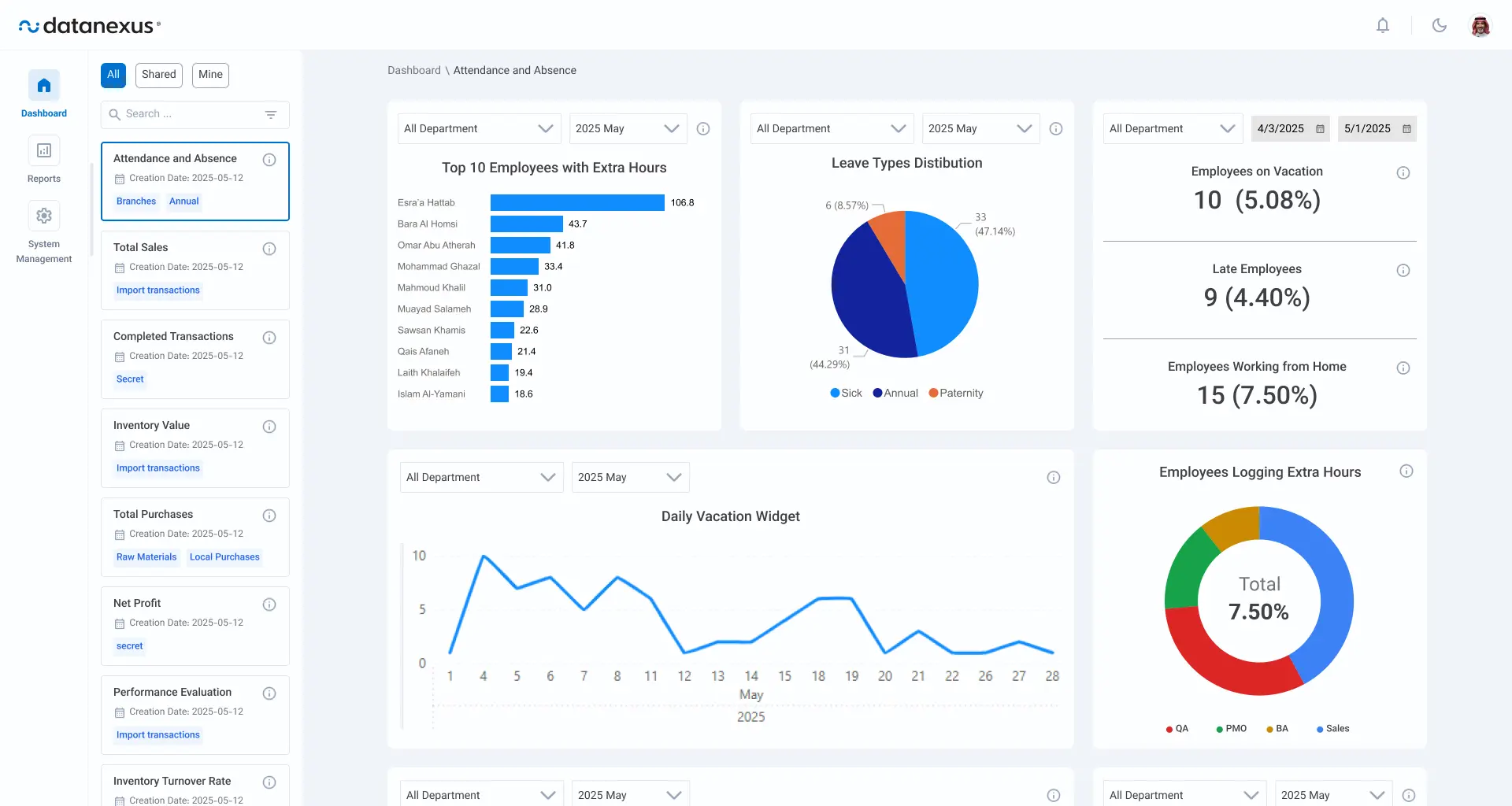Image resolution: width=1512 pixels, height=806 pixels.
Task: Open the notifications bell icon
Action: pos(1382,25)
